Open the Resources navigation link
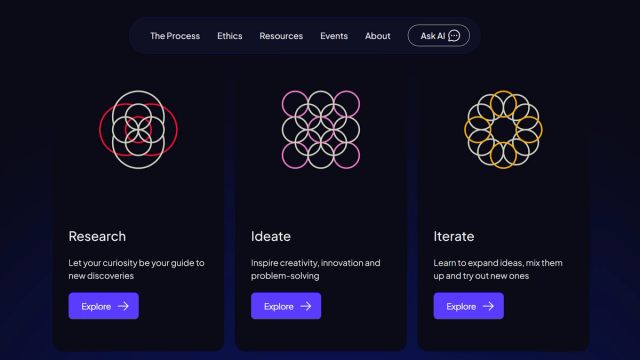The width and height of the screenshot is (640, 360). (x=281, y=36)
